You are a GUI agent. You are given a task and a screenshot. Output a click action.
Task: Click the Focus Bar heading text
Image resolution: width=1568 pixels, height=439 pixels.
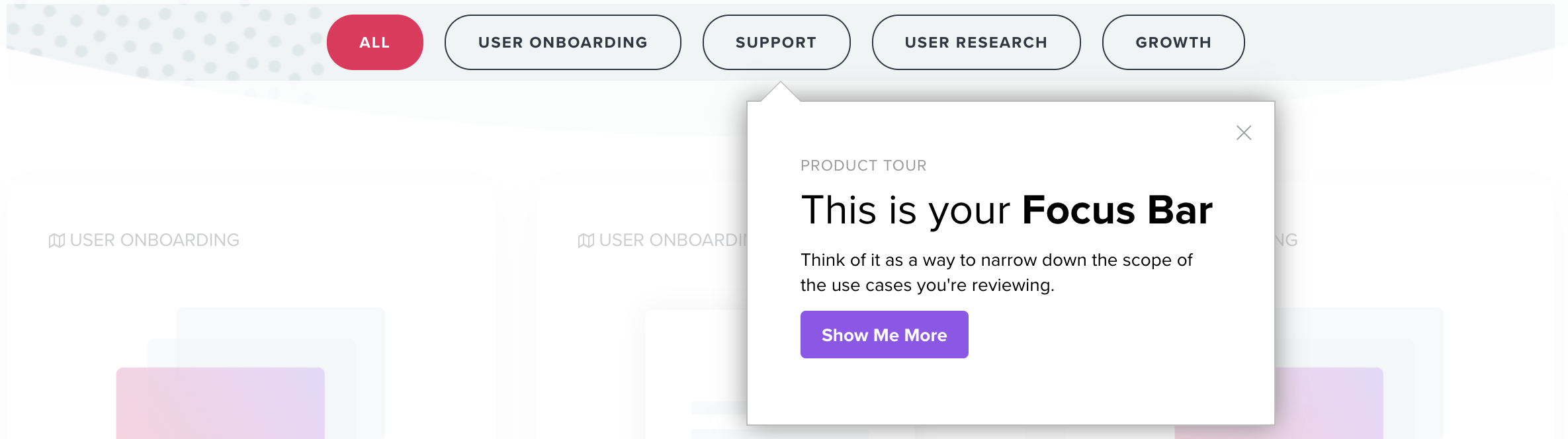1006,210
